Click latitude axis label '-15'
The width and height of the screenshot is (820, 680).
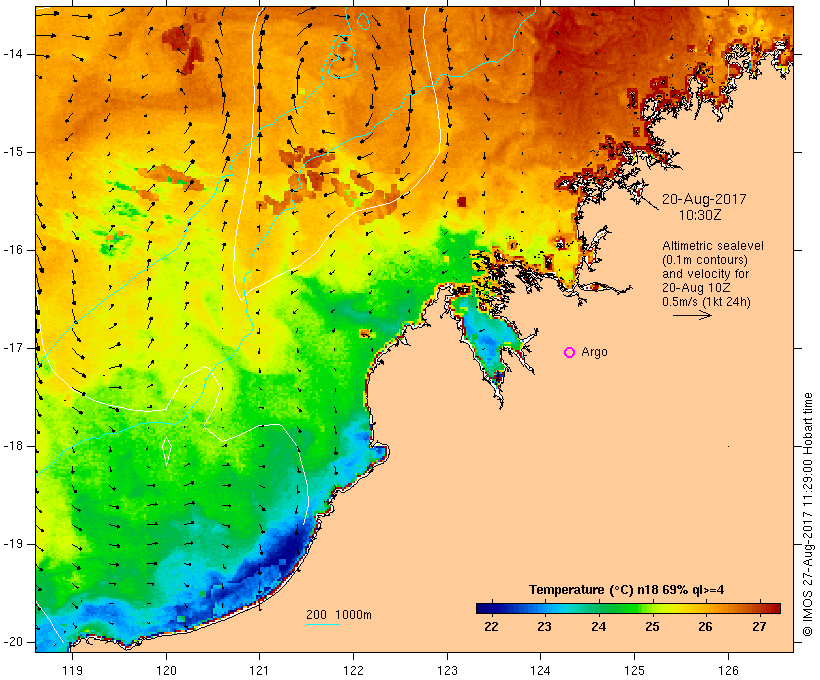click(x=12, y=152)
